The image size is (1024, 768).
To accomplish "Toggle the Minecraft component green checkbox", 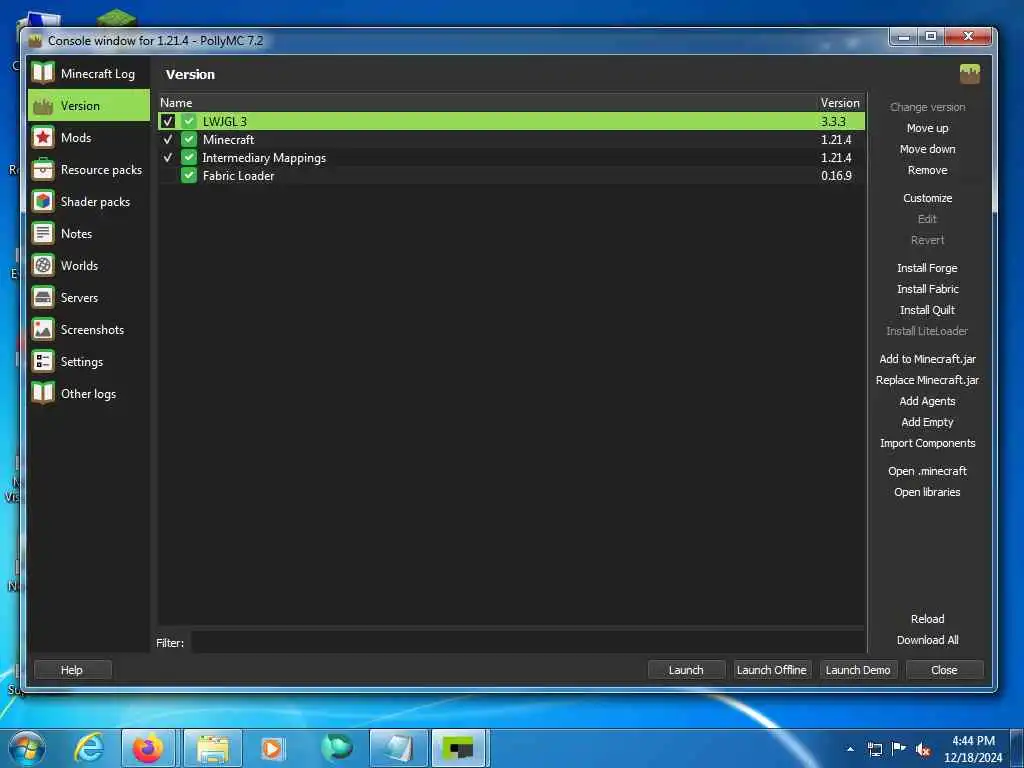I will 189,139.
